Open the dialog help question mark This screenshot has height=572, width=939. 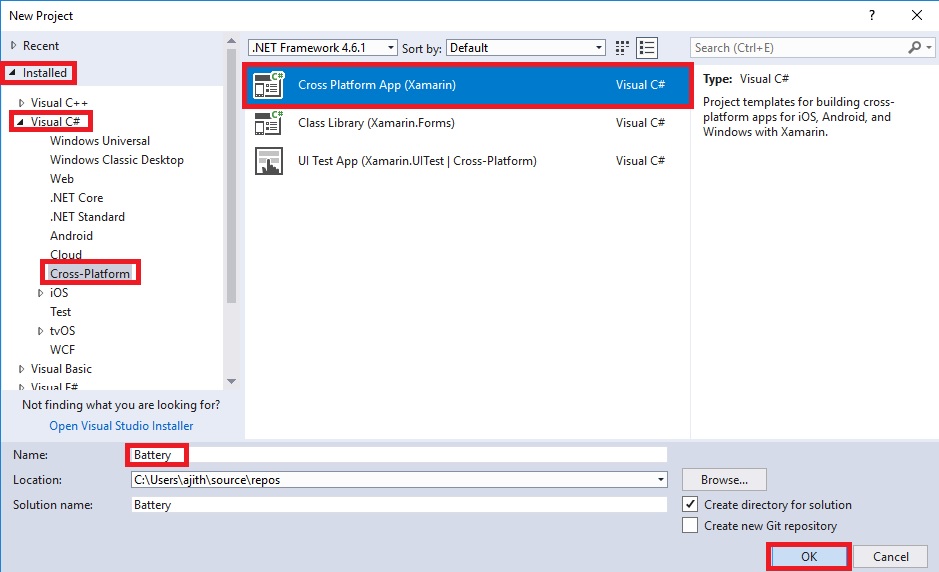pos(872,16)
